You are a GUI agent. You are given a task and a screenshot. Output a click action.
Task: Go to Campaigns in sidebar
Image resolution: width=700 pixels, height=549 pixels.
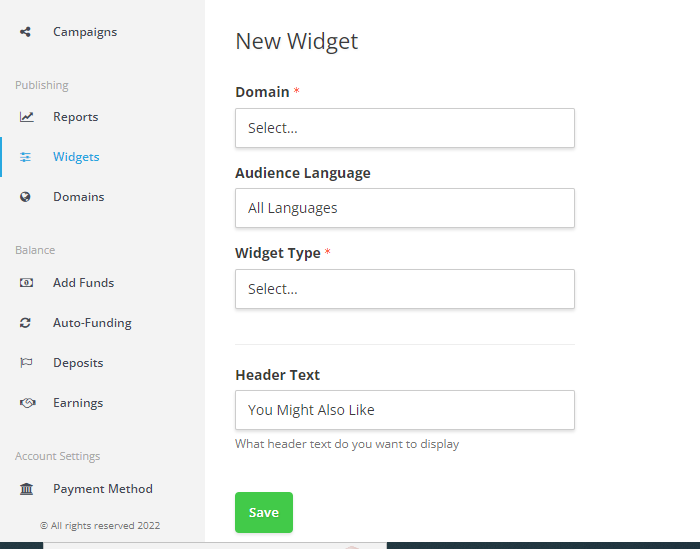coord(85,32)
